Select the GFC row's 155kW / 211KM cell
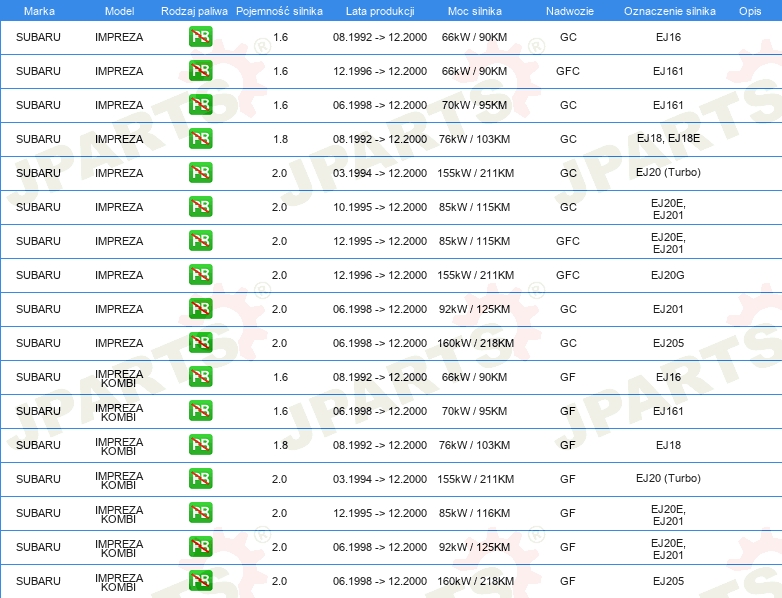This screenshot has height=598, width=782. [476, 275]
